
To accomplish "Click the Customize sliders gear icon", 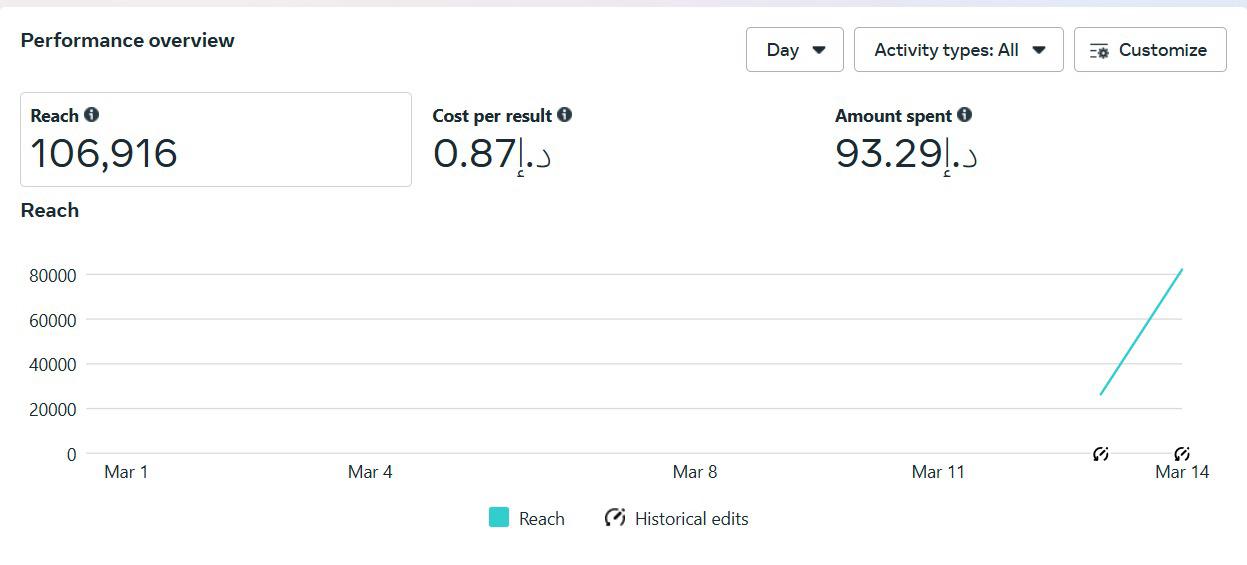I will [1099, 51].
